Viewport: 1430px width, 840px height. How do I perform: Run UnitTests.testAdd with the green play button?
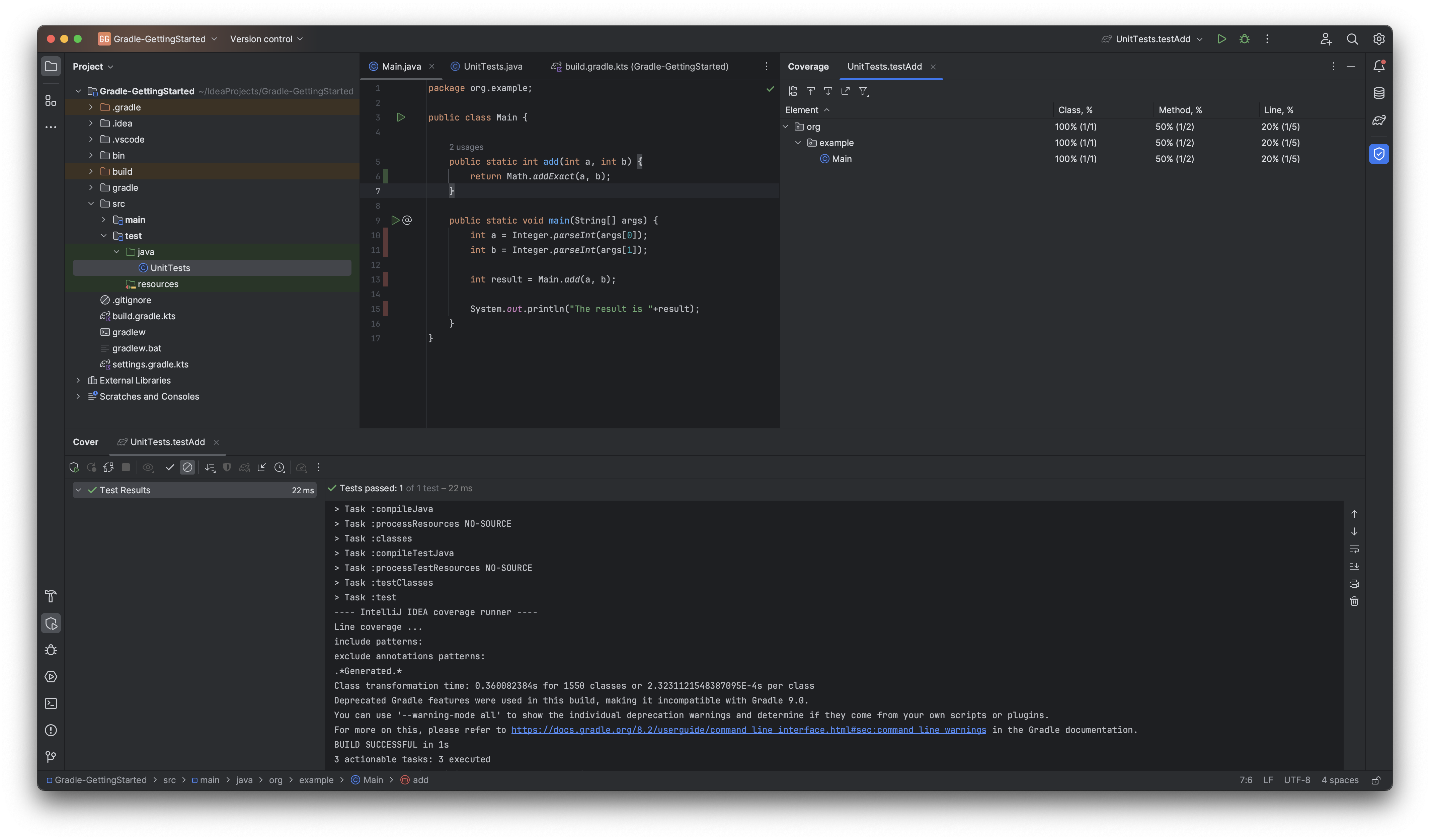tap(1222, 39)
